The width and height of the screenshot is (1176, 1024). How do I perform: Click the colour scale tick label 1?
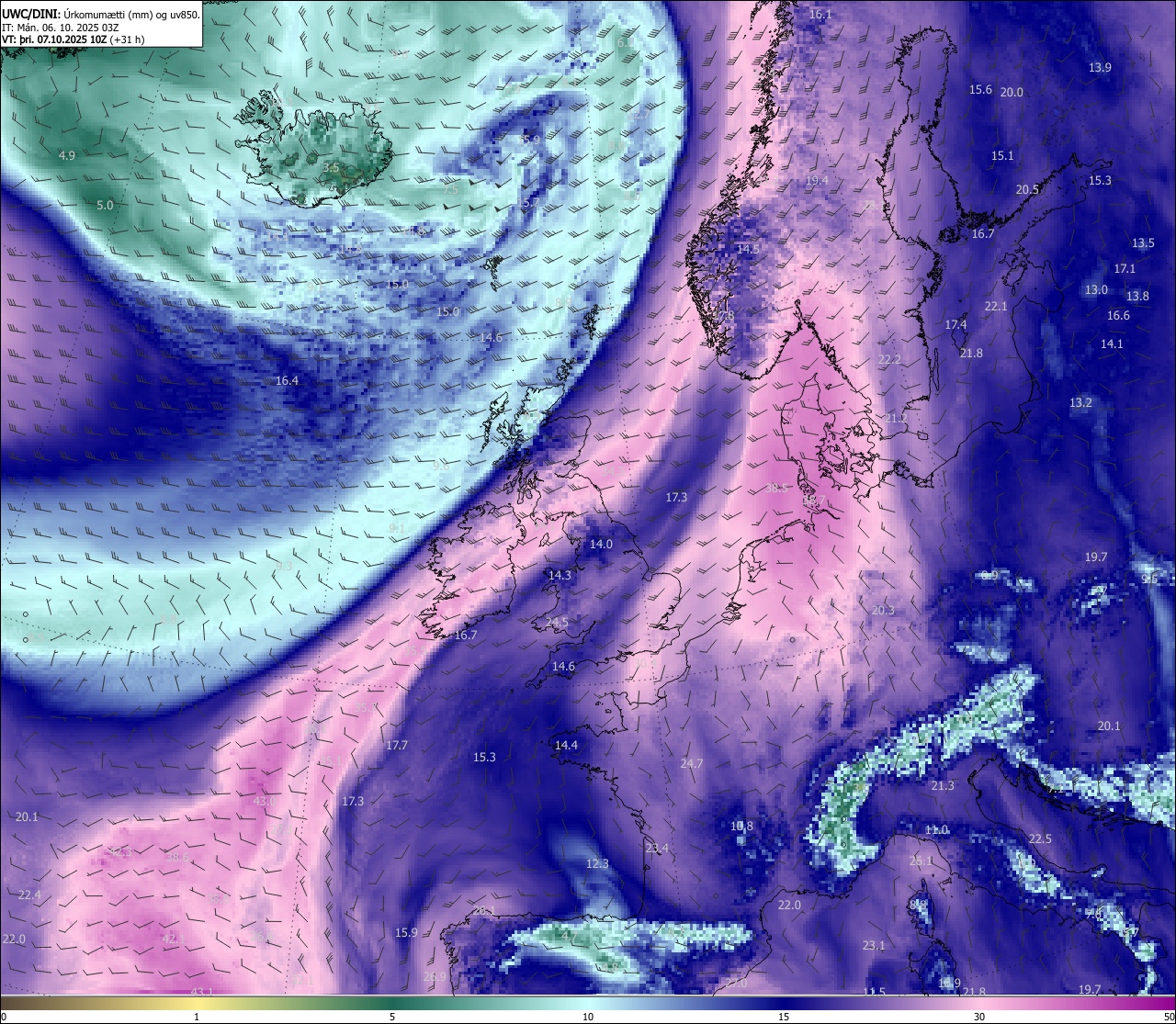(x=197, y=1017)
